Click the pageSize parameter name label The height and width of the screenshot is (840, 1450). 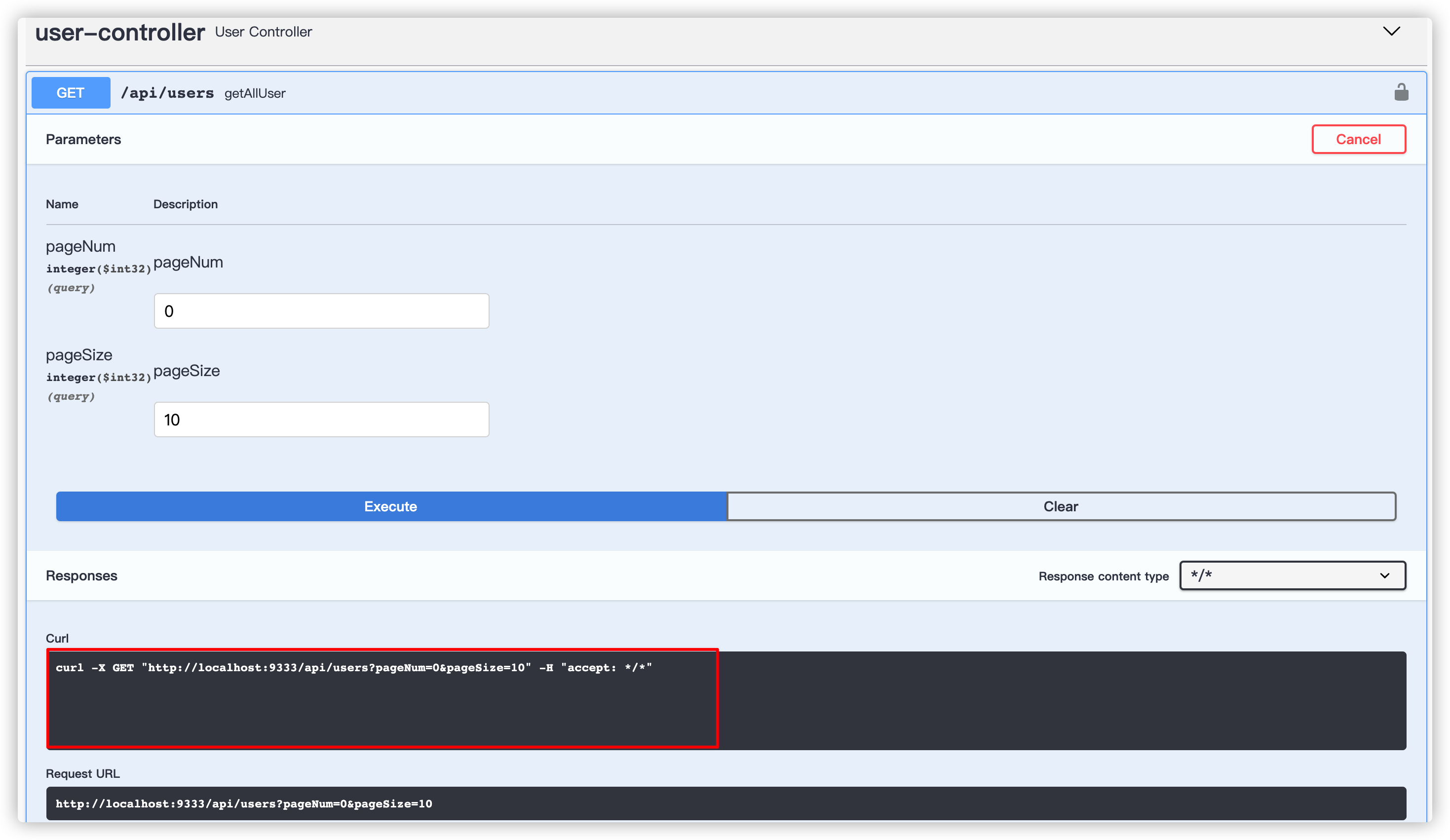(79, 355)
